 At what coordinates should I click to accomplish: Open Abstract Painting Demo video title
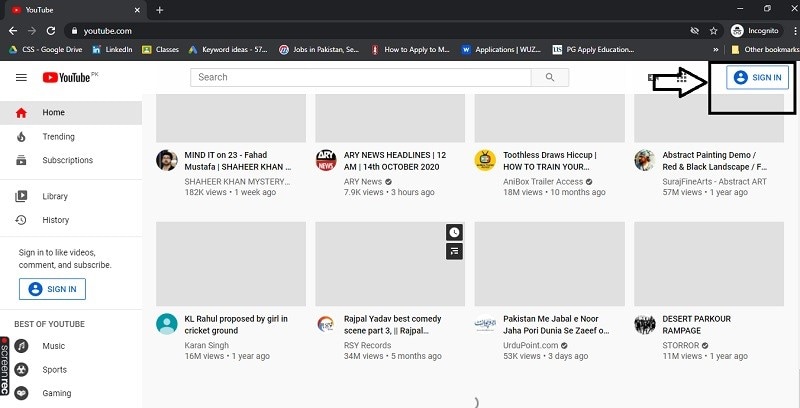pos(714,161)
